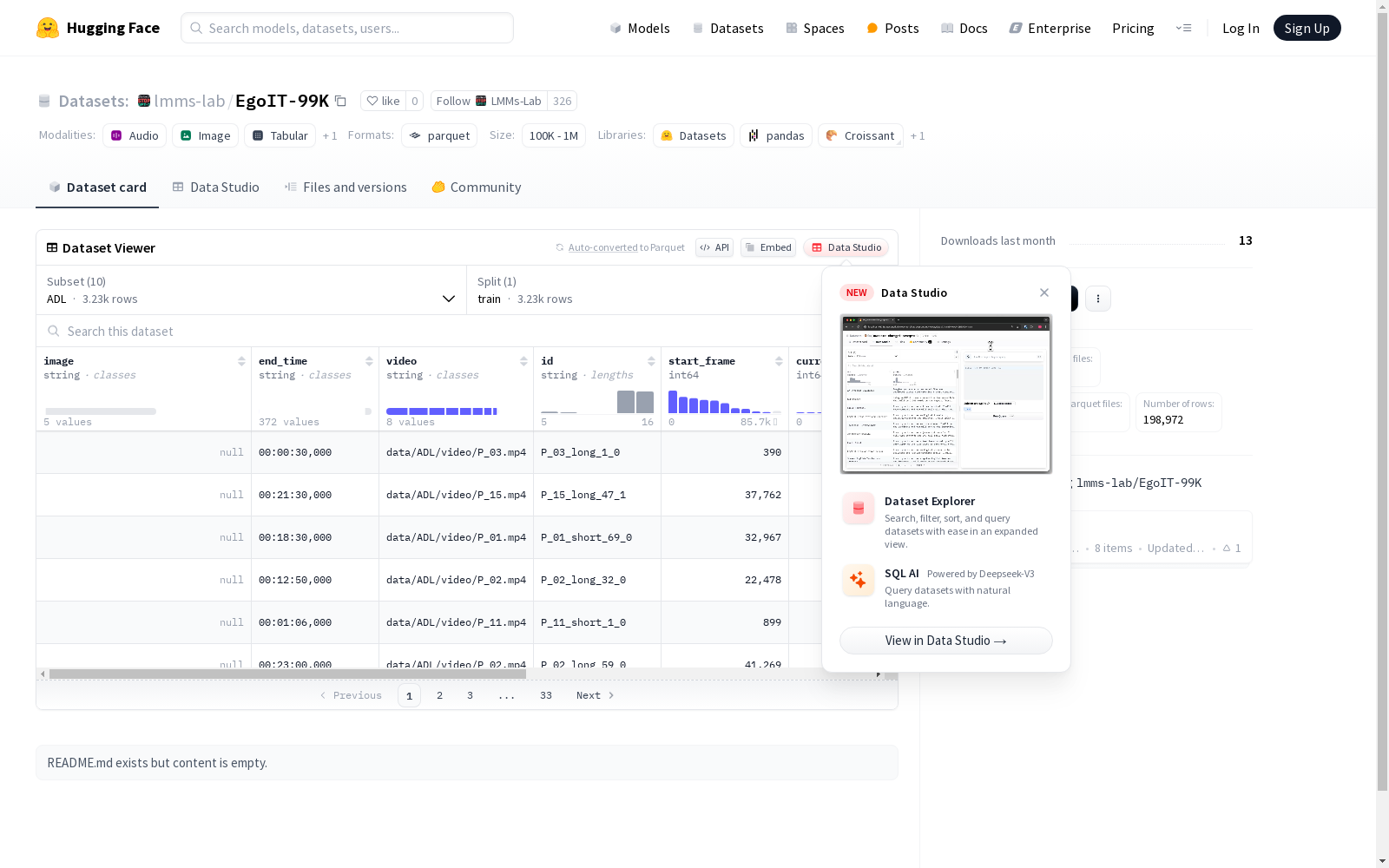This screenshot has width=1389, height=868.
Task: Click the Datasets stack icon beside the heading
Action: coord(44,102)
